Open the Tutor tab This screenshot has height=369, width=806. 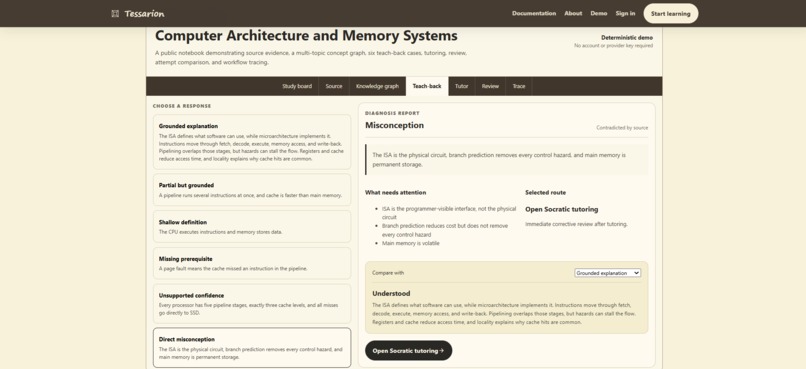click(x=462, y=86)
